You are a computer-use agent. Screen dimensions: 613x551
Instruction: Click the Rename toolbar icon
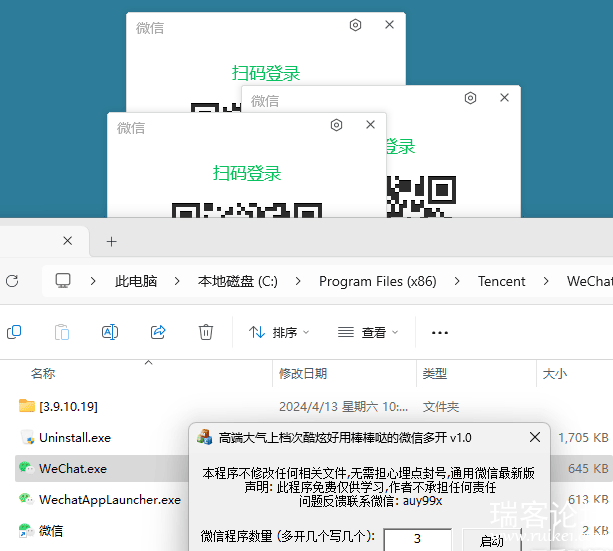(x=110, y=332)
